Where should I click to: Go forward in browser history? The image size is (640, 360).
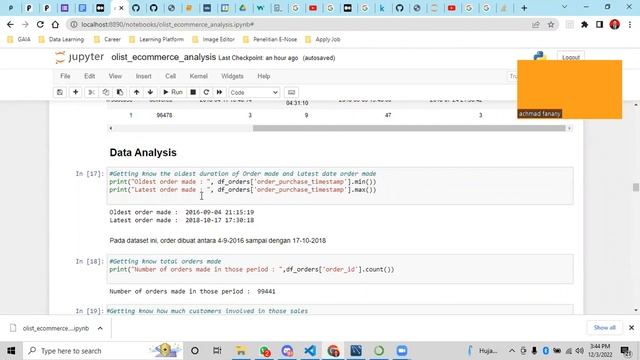[x=25, y=24]
